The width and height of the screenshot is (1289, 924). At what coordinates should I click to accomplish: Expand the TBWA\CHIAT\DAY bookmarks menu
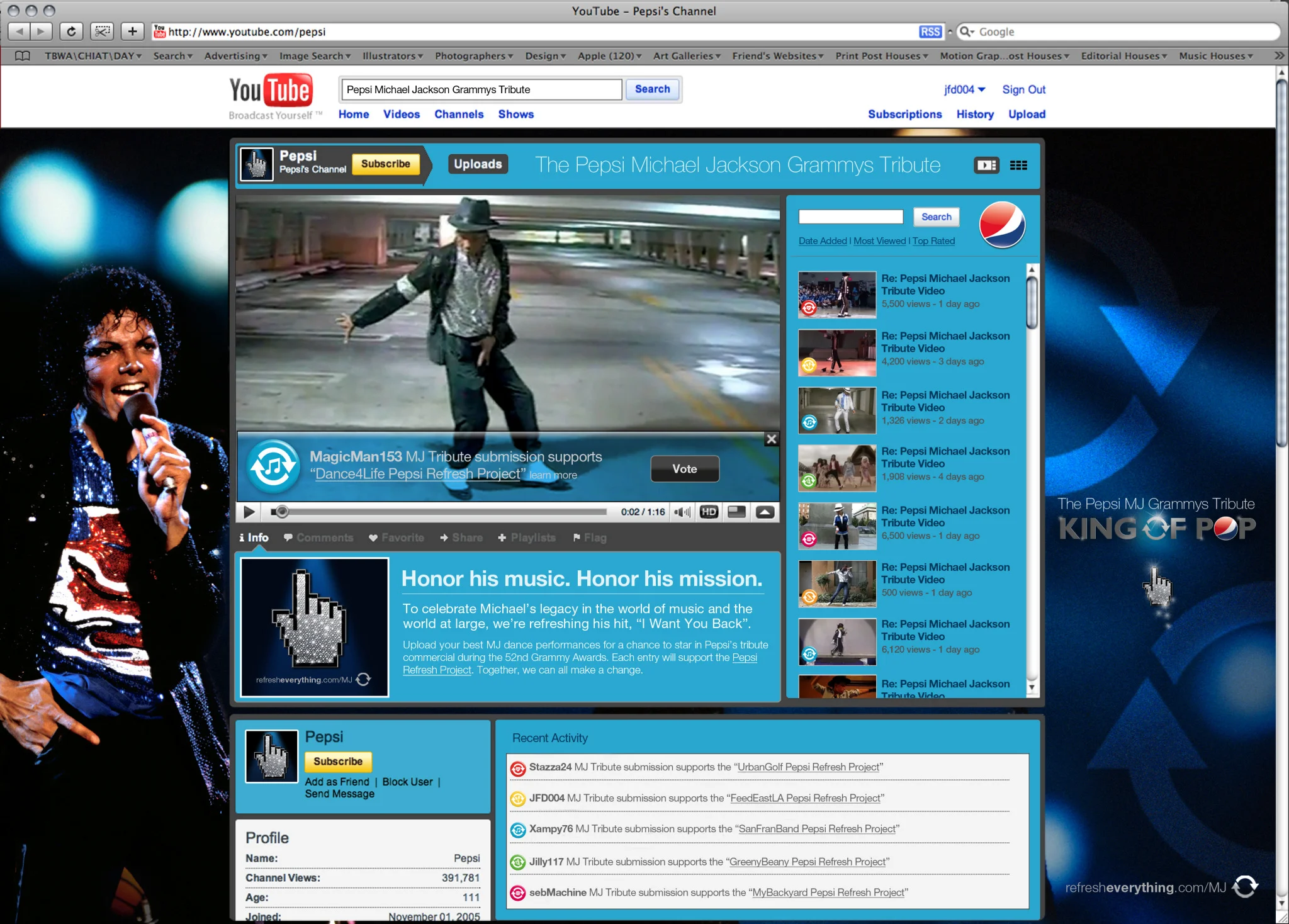pos(93,56)
